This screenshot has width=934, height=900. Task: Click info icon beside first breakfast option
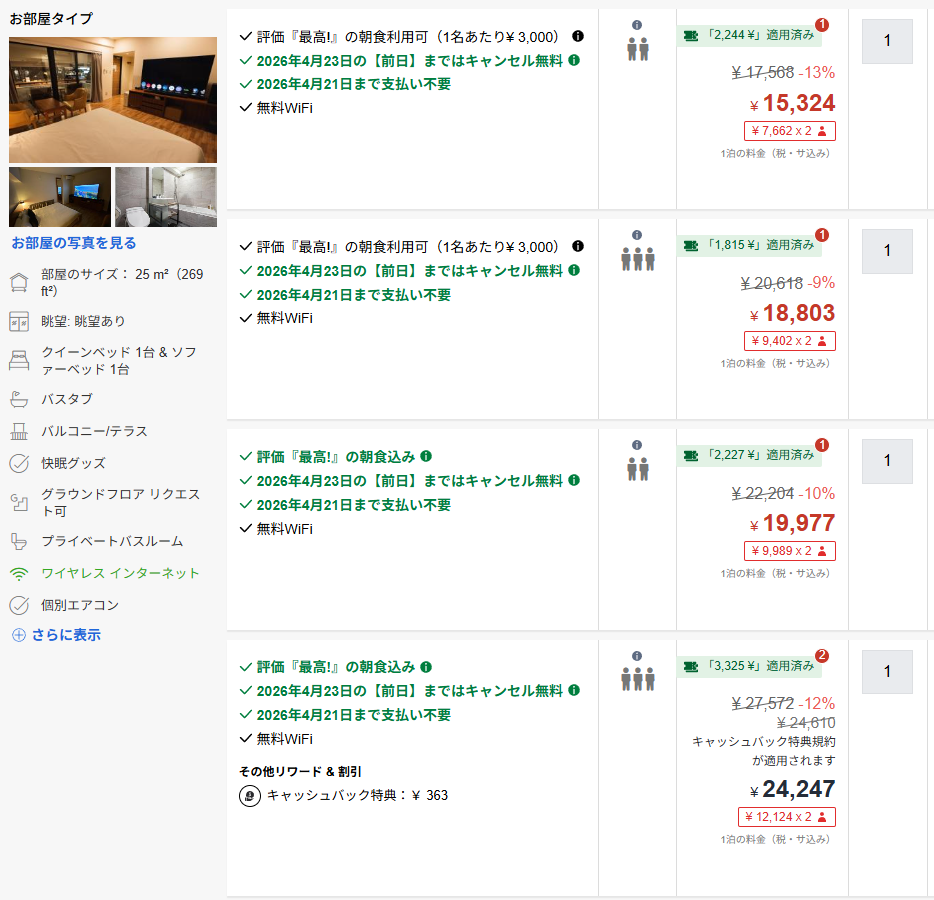click(x=578, y=36)
